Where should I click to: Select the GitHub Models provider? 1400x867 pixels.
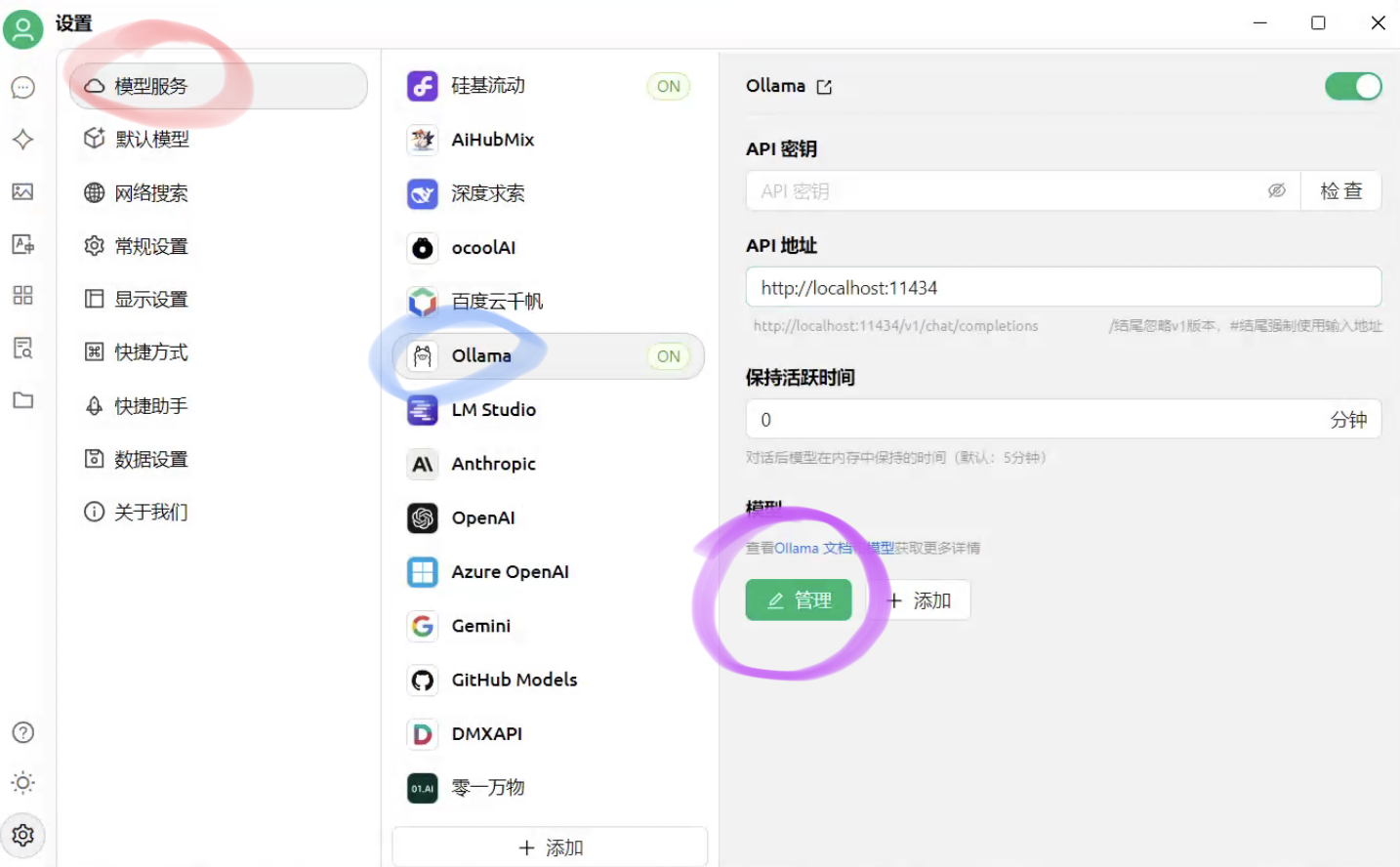[x=549, y=680]
